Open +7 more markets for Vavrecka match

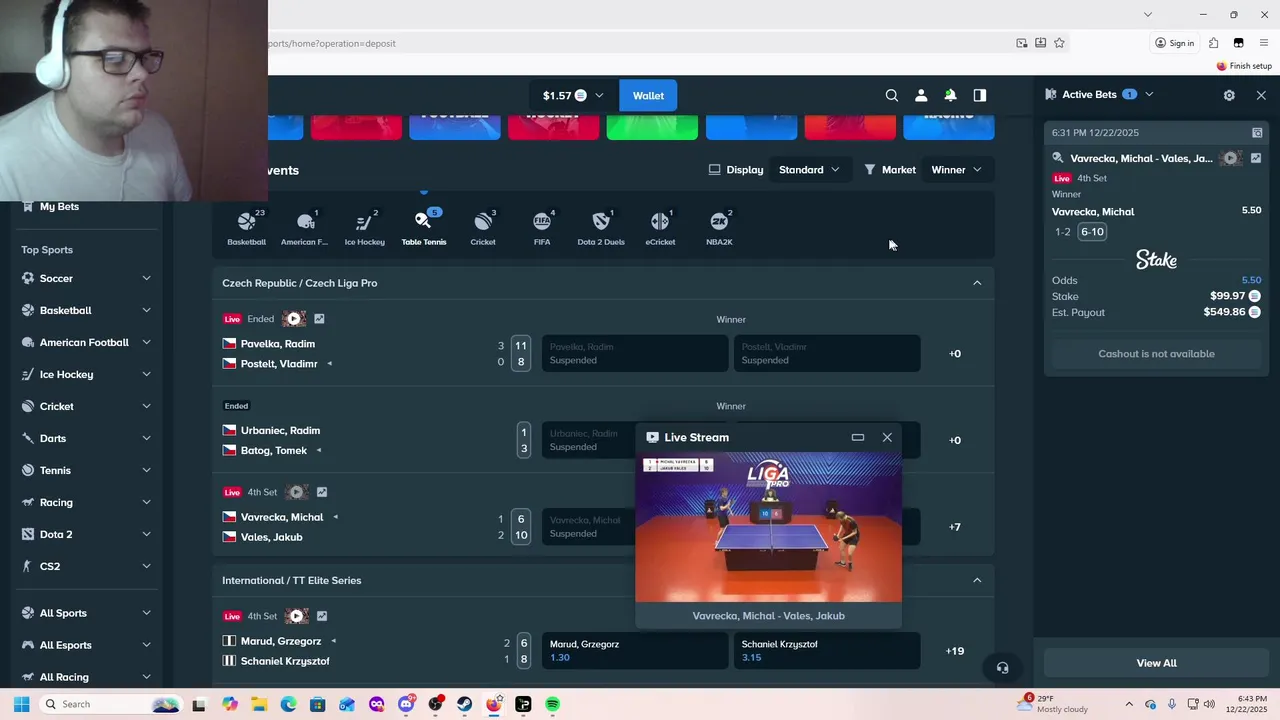[955, 527]
